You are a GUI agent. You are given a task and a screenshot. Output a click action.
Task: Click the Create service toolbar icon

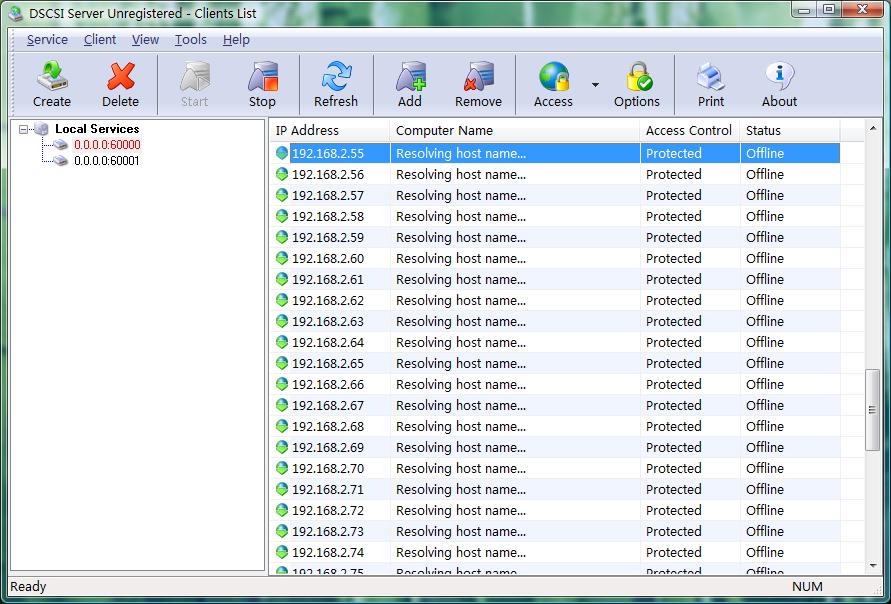[x=52, y=76]
